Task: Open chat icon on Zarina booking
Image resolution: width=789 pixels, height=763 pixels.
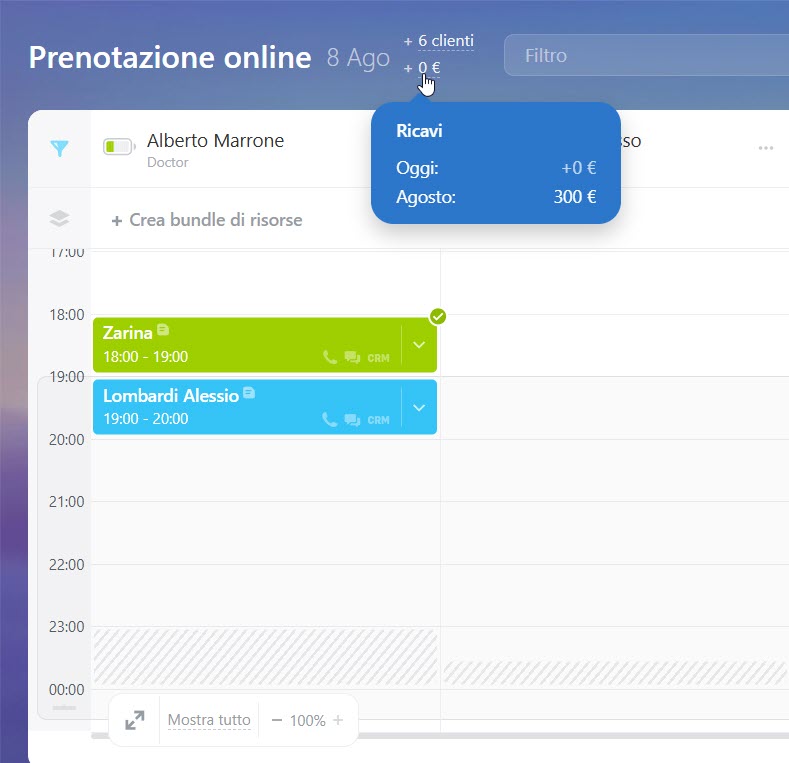Action: pyautogui.click(x=352, y=357)
